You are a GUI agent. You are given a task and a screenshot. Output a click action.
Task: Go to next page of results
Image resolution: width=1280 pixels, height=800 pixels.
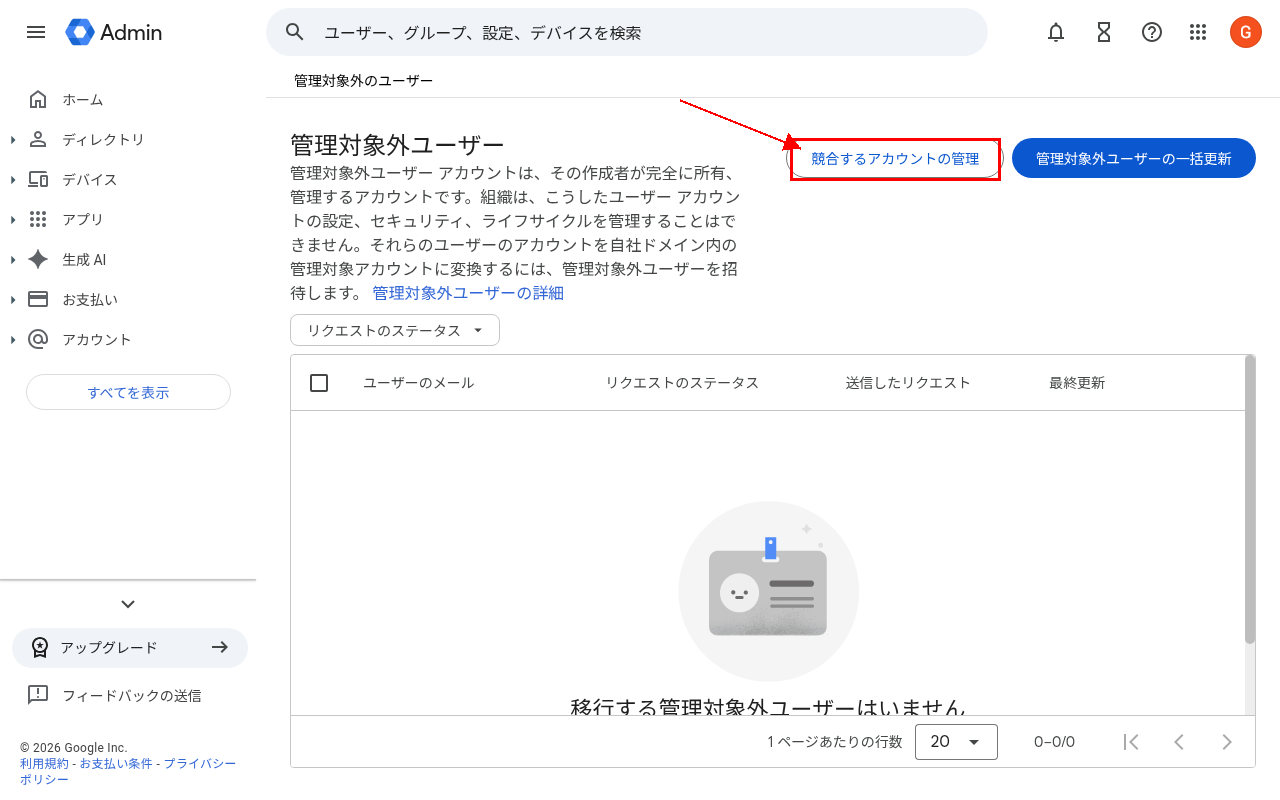1227,742
